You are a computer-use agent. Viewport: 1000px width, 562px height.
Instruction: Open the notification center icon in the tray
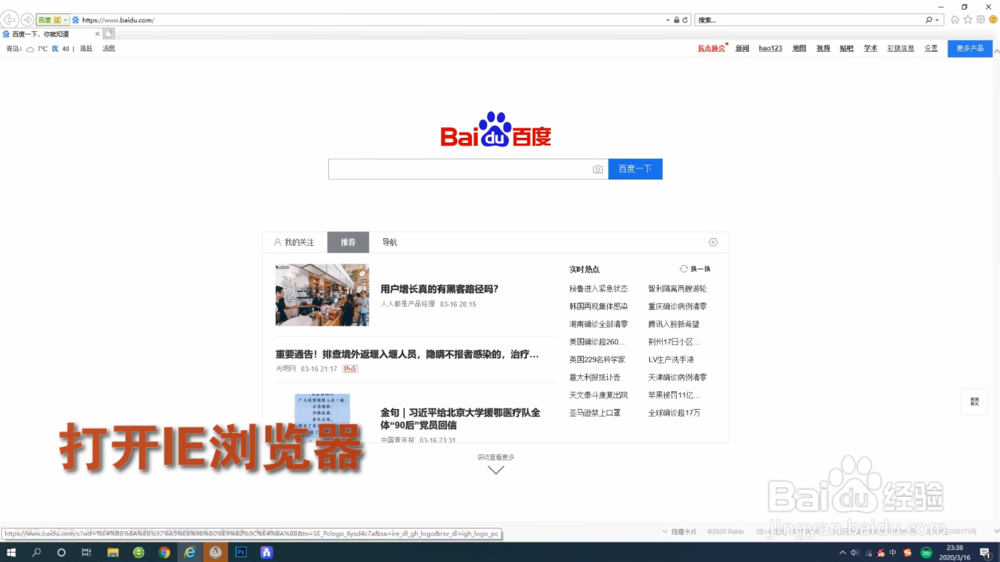click(985, 552)
